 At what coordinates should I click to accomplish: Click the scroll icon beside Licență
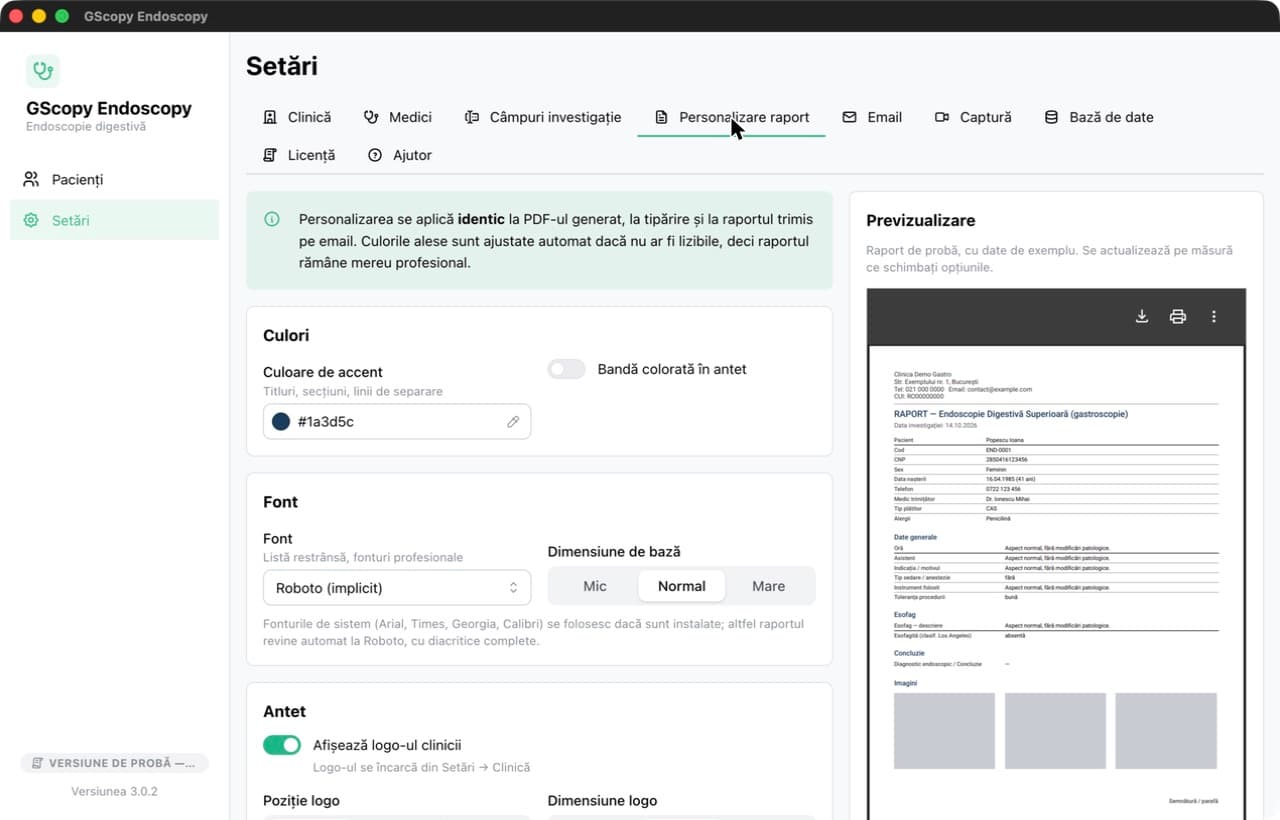(270, 155)
